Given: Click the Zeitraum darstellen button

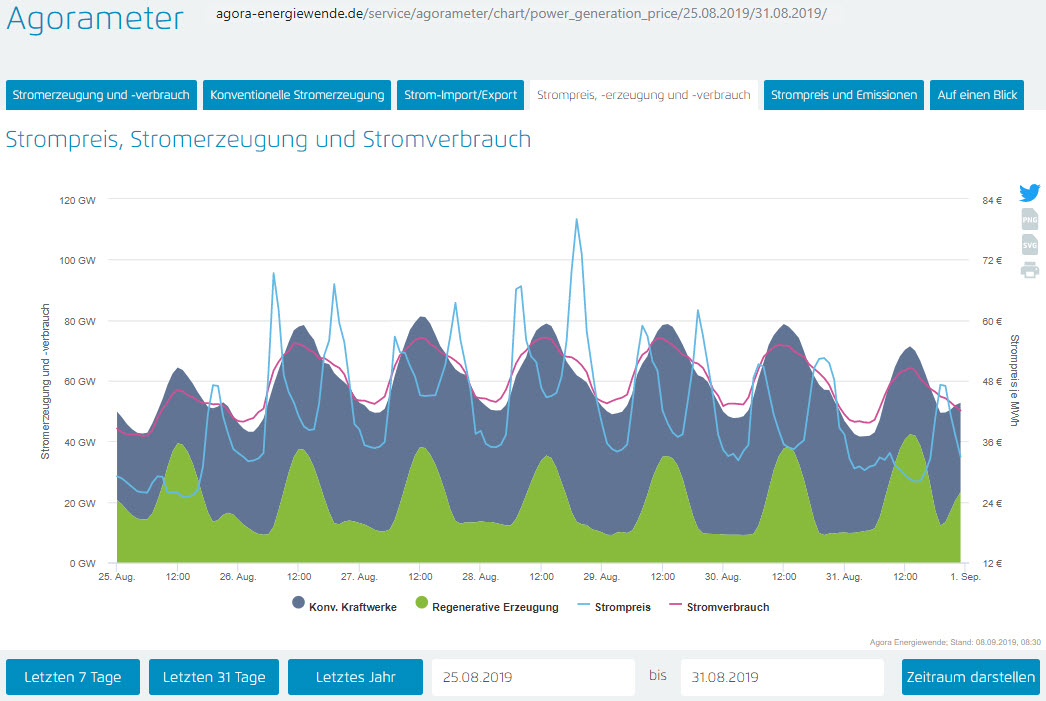Looking at the screenshot, I should [970, 677].
